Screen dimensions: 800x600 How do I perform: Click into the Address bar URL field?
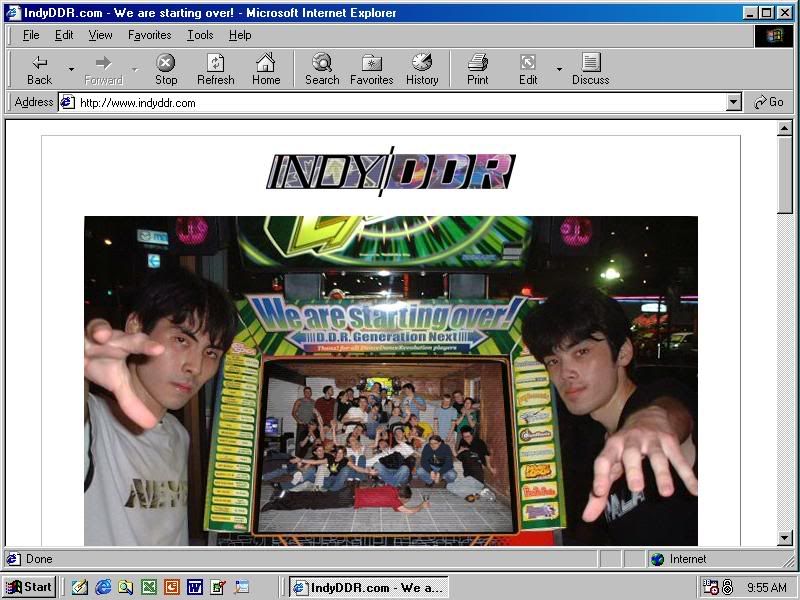click(401, 103)
